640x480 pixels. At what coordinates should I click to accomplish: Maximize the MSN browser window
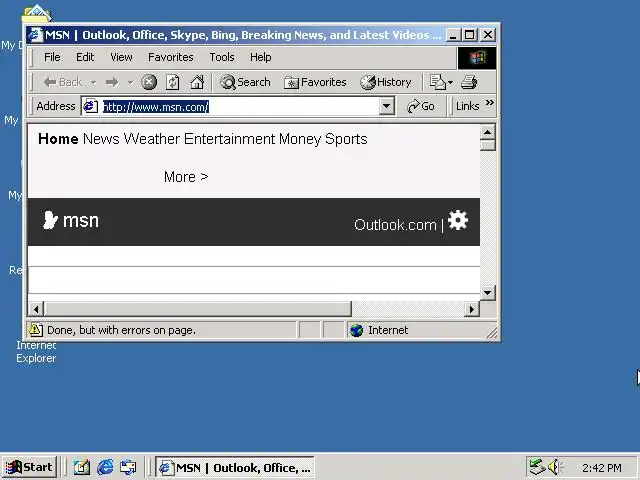pos(469,35)
